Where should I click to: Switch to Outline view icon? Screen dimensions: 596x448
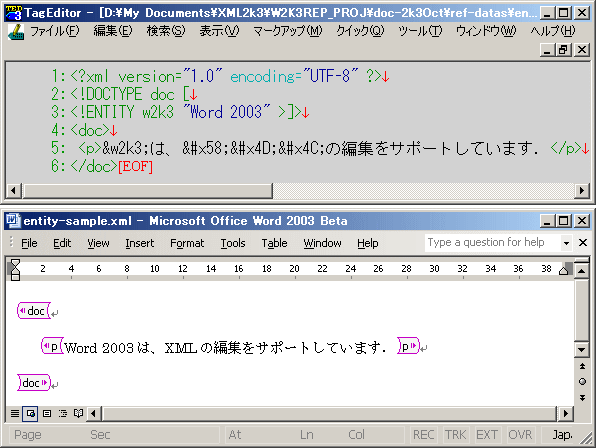62,413
